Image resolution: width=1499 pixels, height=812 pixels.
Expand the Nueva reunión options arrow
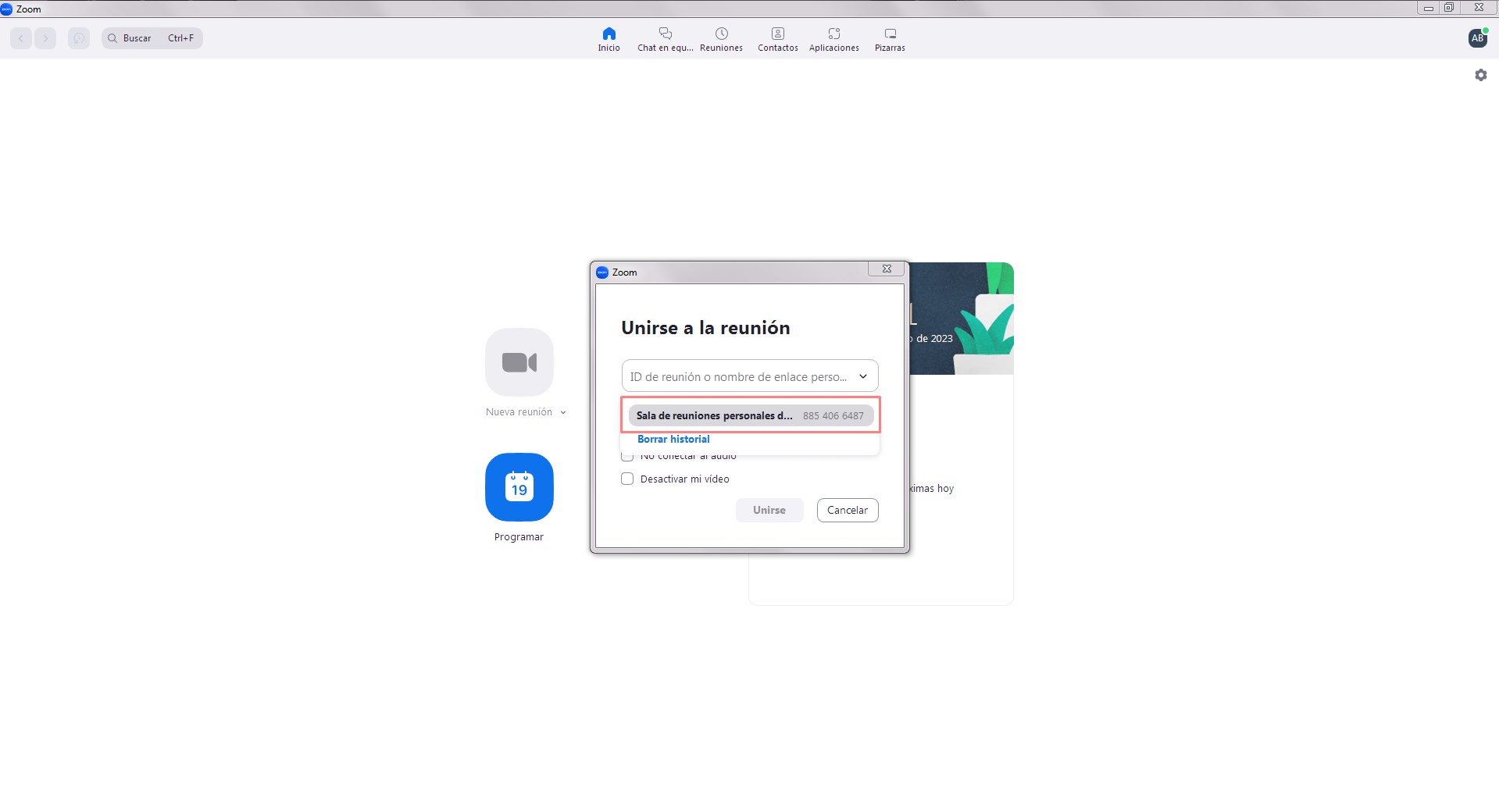click(x=562, y=412)
